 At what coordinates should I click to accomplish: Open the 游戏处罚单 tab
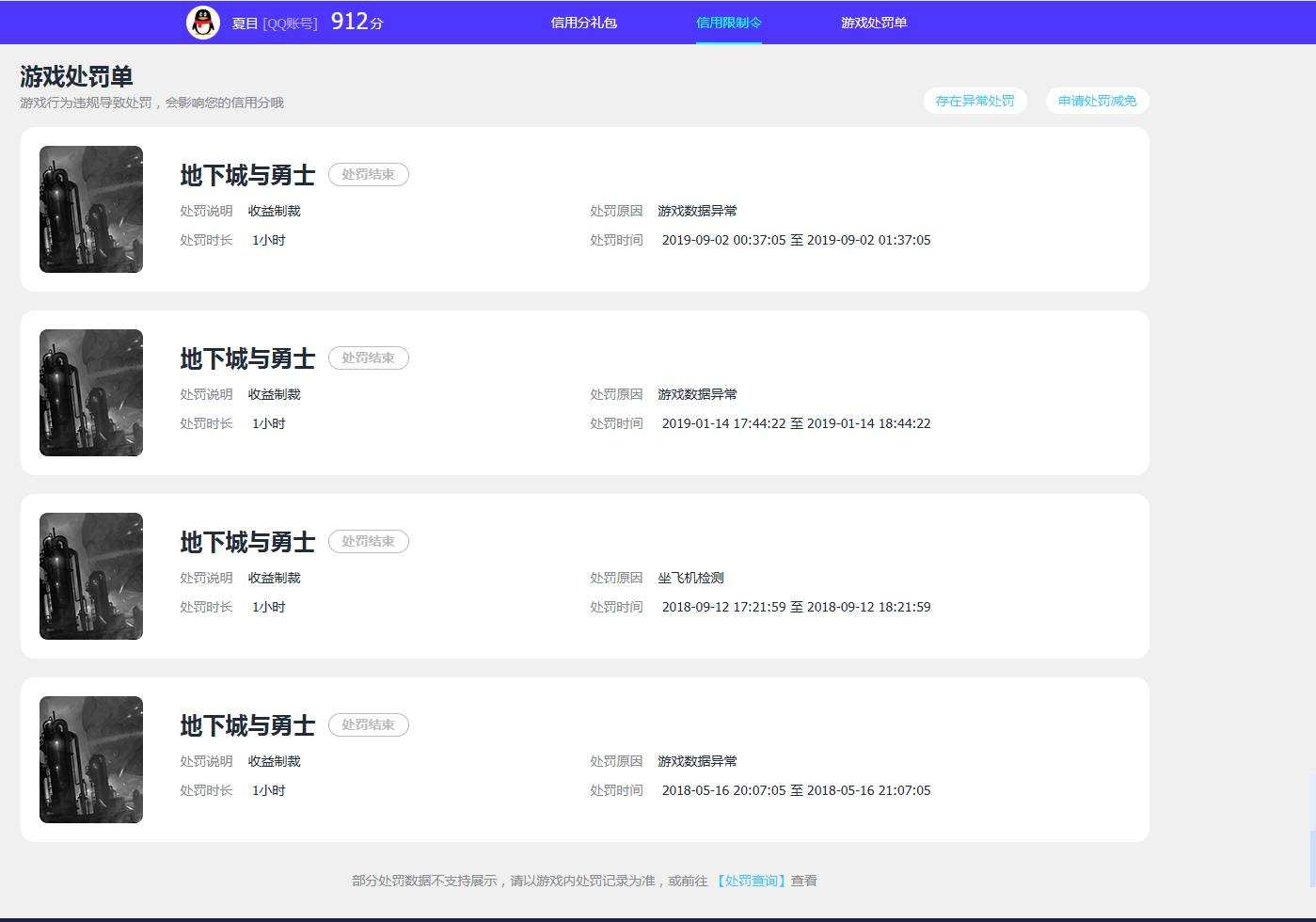(x=874, y=23)
